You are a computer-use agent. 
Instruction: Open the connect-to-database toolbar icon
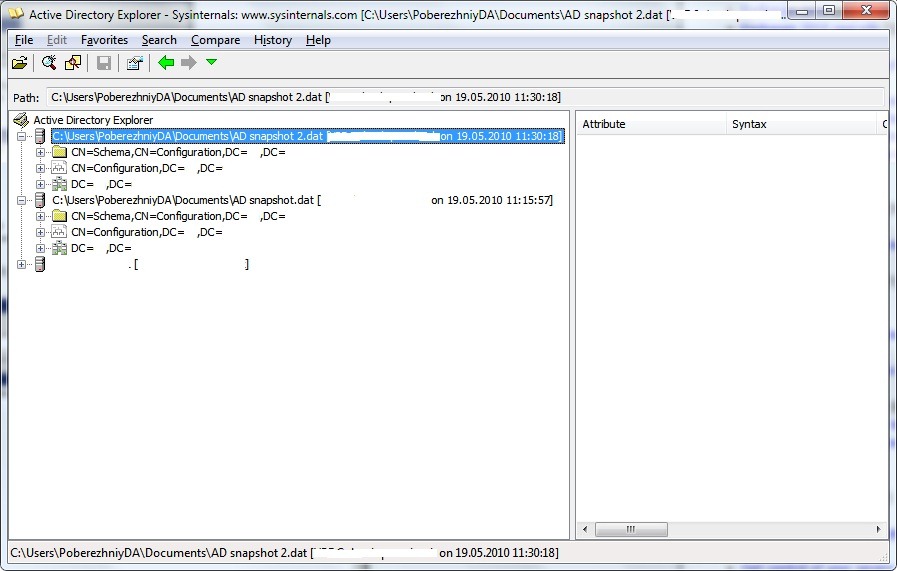coord(19,62)
